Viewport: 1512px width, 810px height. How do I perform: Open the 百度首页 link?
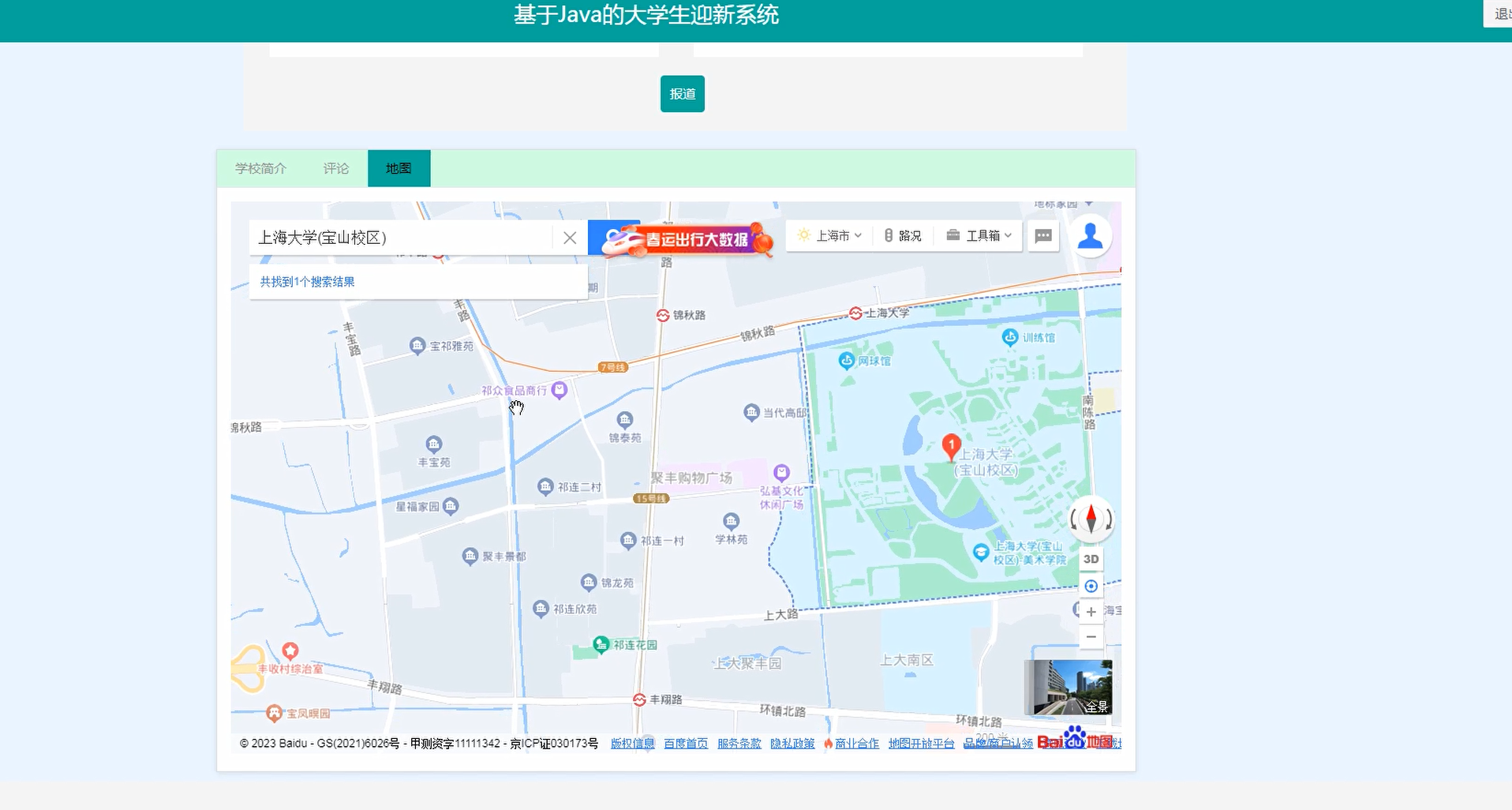(x=686, y=744)
